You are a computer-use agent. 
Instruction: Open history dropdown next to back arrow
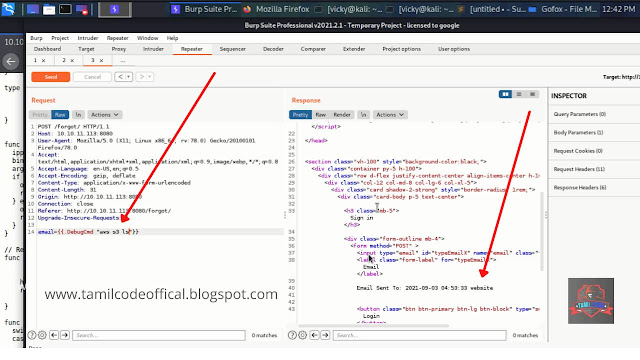[129, 77]
